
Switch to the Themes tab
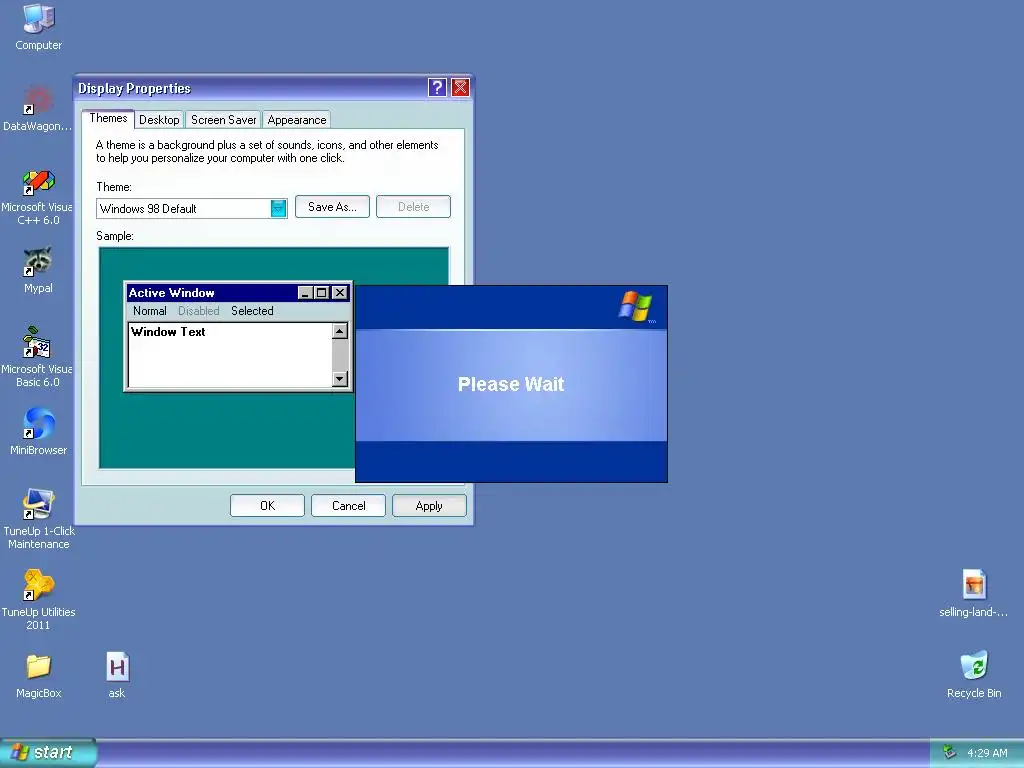108,118
